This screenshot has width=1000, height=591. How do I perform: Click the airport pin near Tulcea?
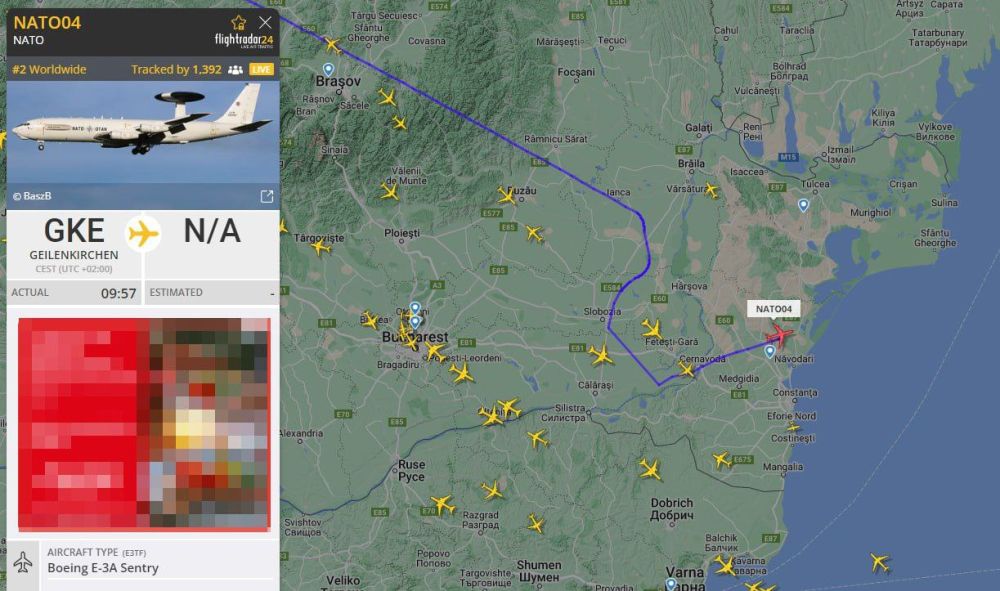tap(804, 205)
